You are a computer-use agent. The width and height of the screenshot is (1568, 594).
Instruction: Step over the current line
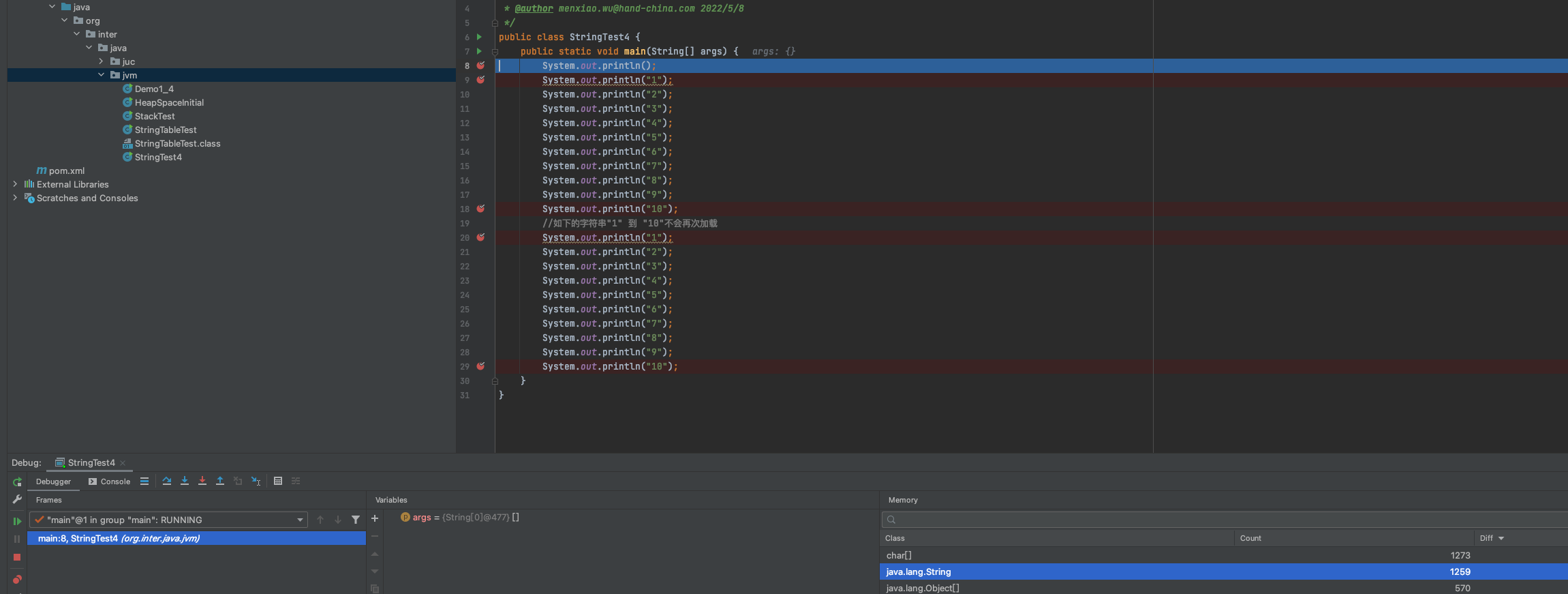(167, 481)
